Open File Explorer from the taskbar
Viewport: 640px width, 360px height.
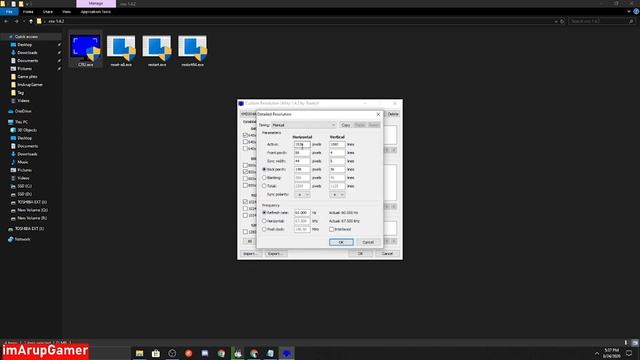140,353
